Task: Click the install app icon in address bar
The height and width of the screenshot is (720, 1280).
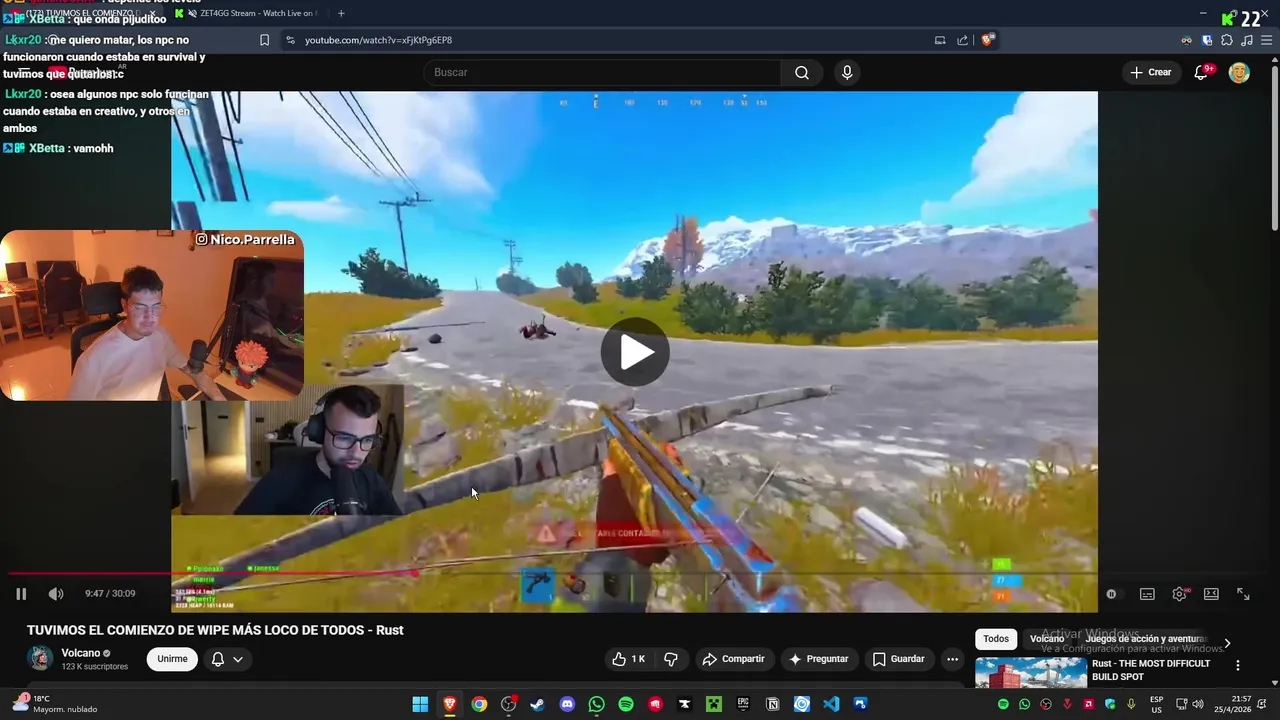Action: [940, 40]
